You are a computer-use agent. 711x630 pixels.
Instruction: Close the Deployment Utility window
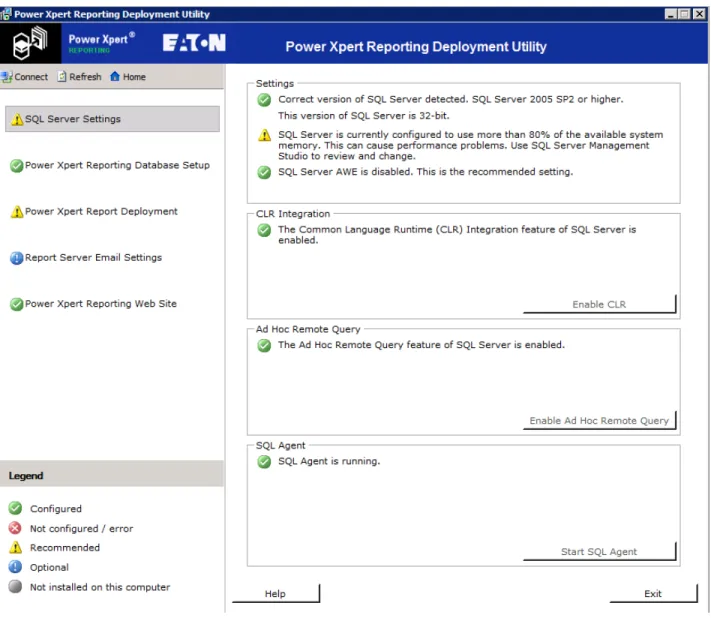pyautogui.click(x=700, y=14)
